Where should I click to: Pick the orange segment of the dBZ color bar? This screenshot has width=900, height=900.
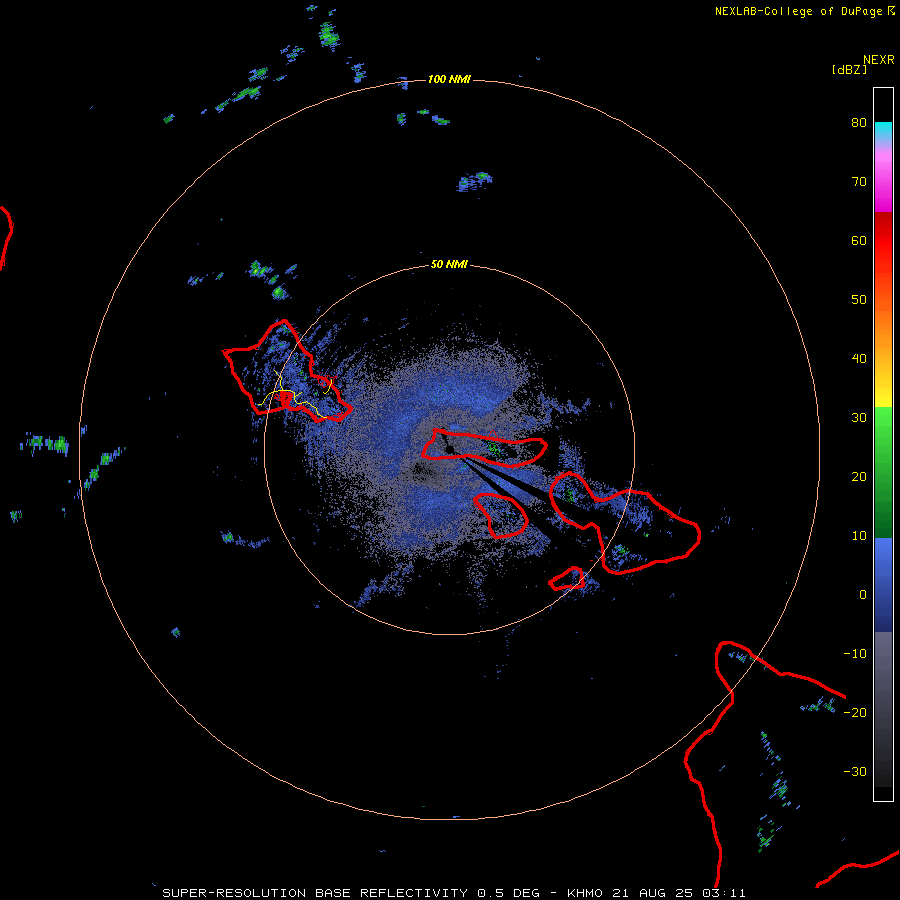coord(883,333)
